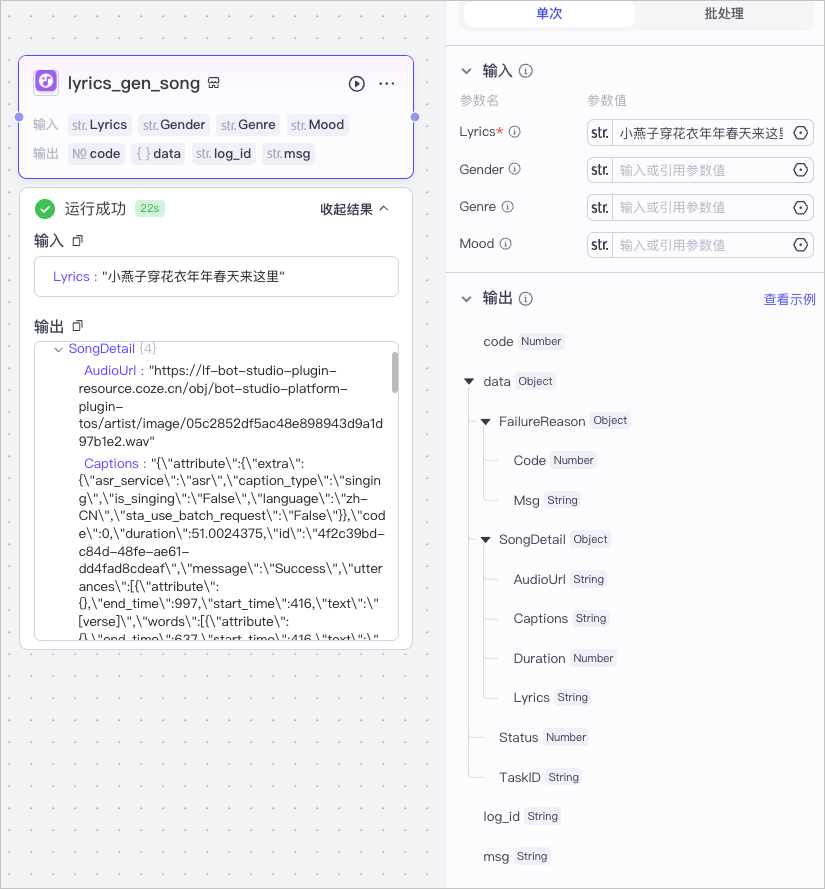Click info icon next to Mood parameter
This screenshot has width=825, height=889.
tap(505, 244)
